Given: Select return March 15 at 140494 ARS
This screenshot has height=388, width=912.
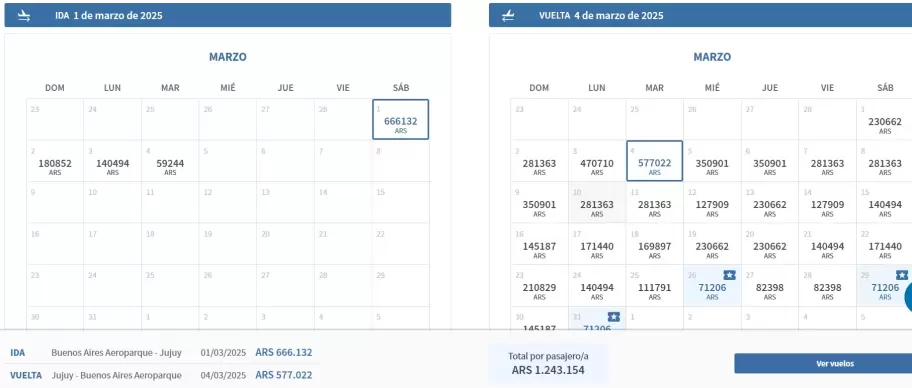Looking at the screenshot, I should [884, 202].
